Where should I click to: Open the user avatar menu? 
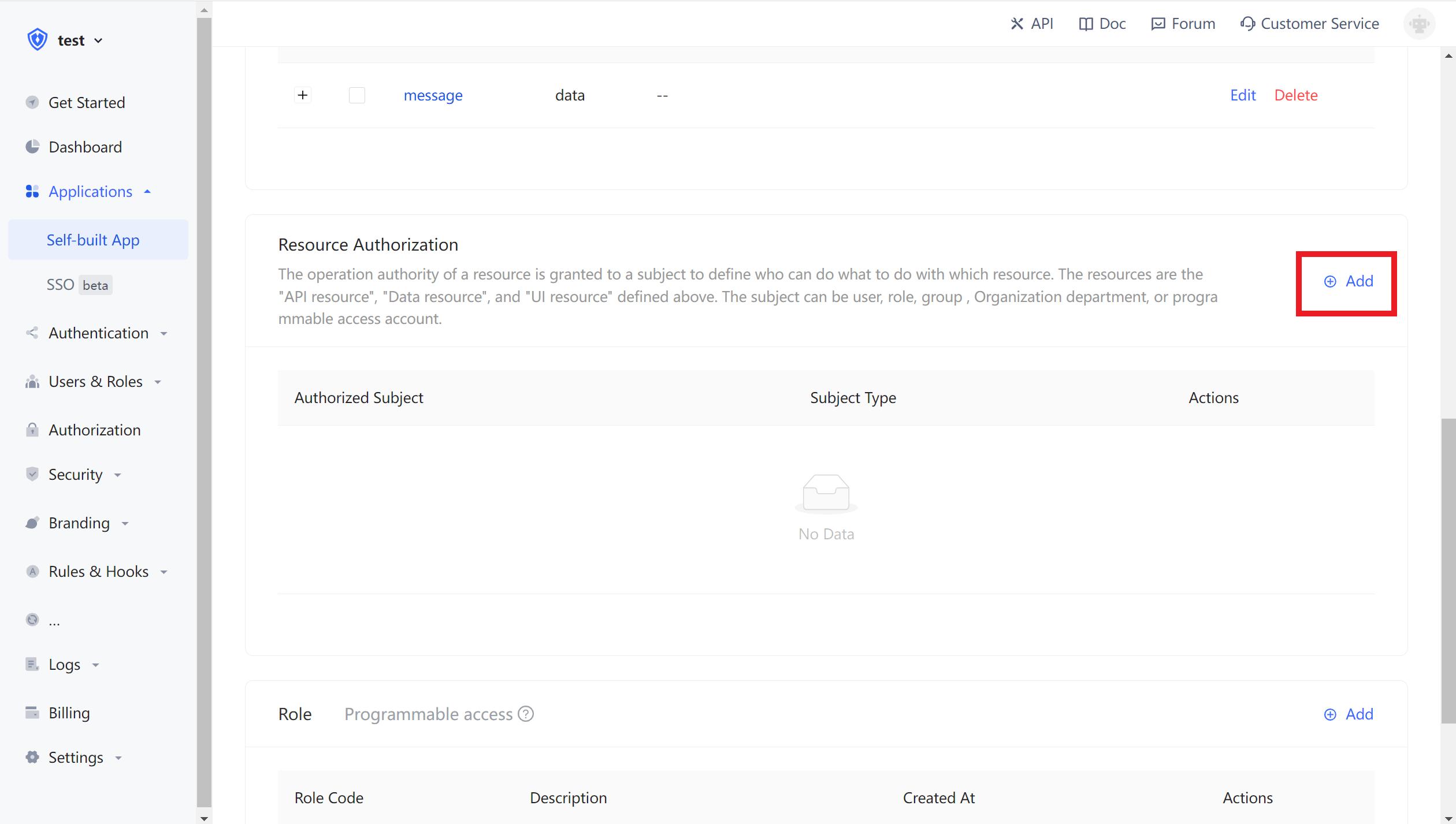coord(1419,24)
